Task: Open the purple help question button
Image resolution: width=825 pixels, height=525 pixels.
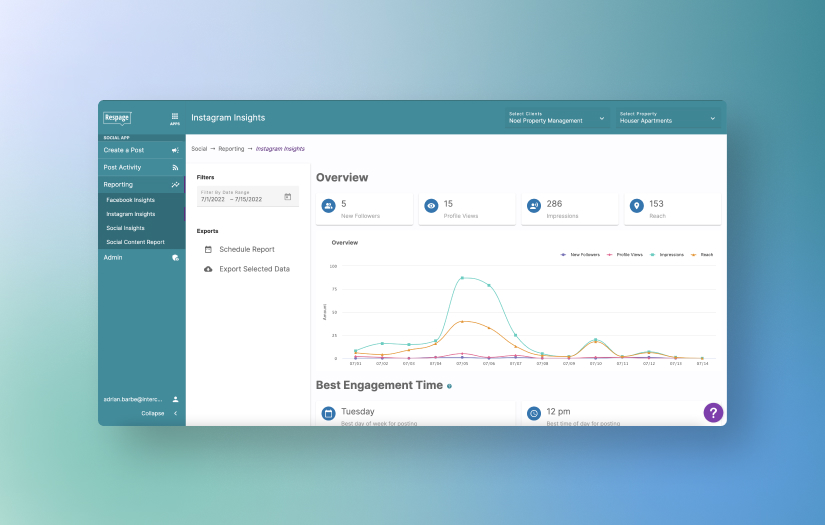Action: 713,413
